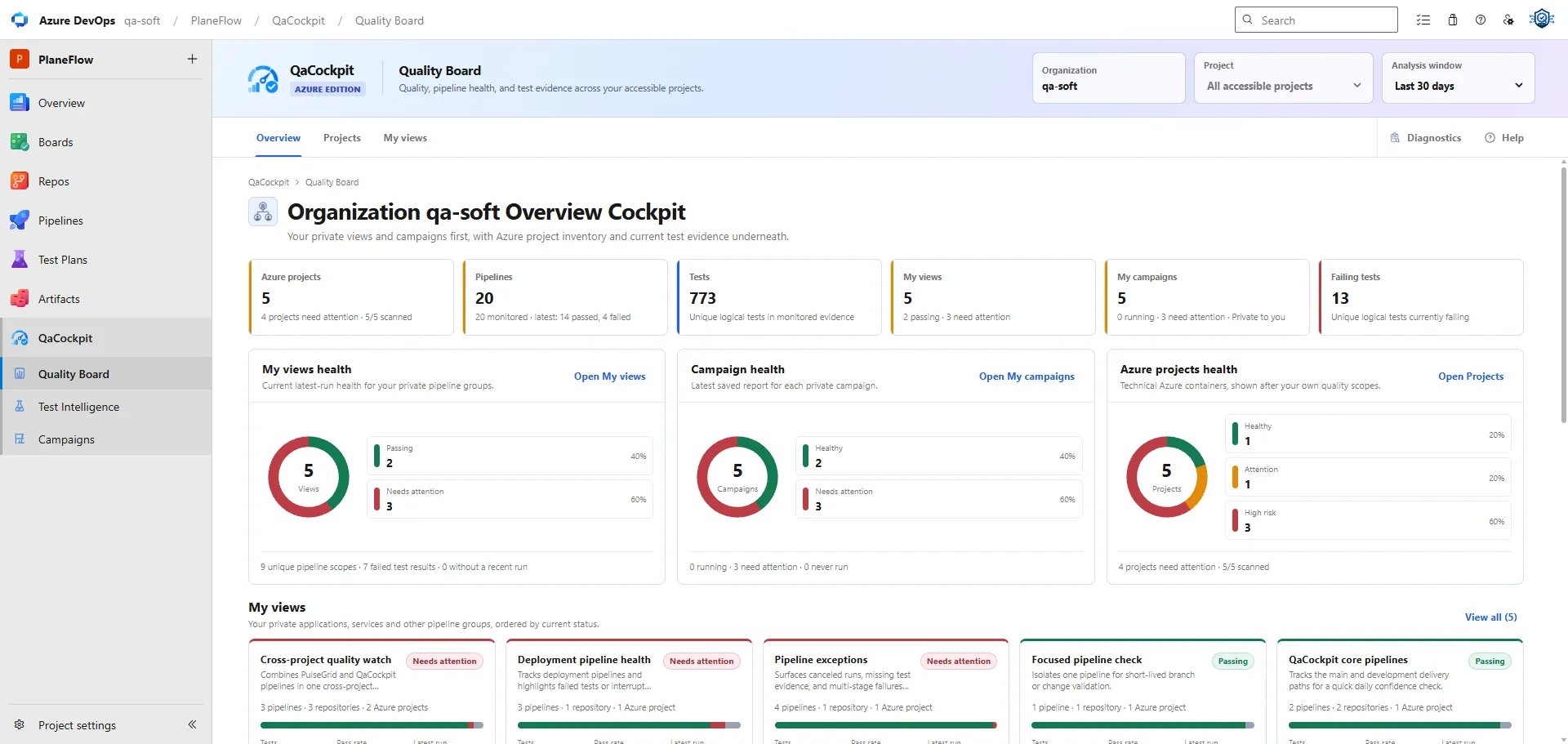1568x744 pixels.
Task: Click the Azure DevOps logo icon
Action: 20,20
